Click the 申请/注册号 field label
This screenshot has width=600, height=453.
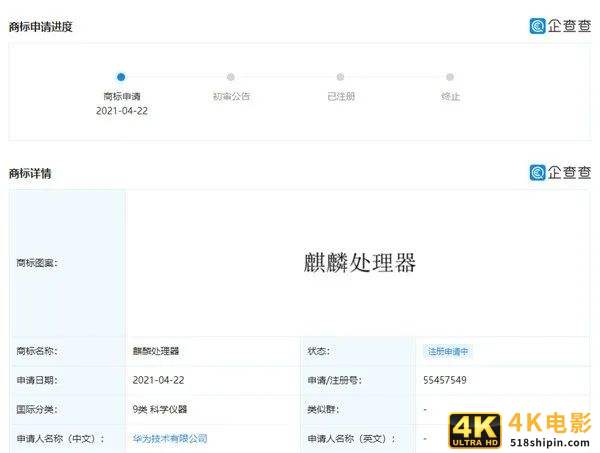tap(334, 380)
